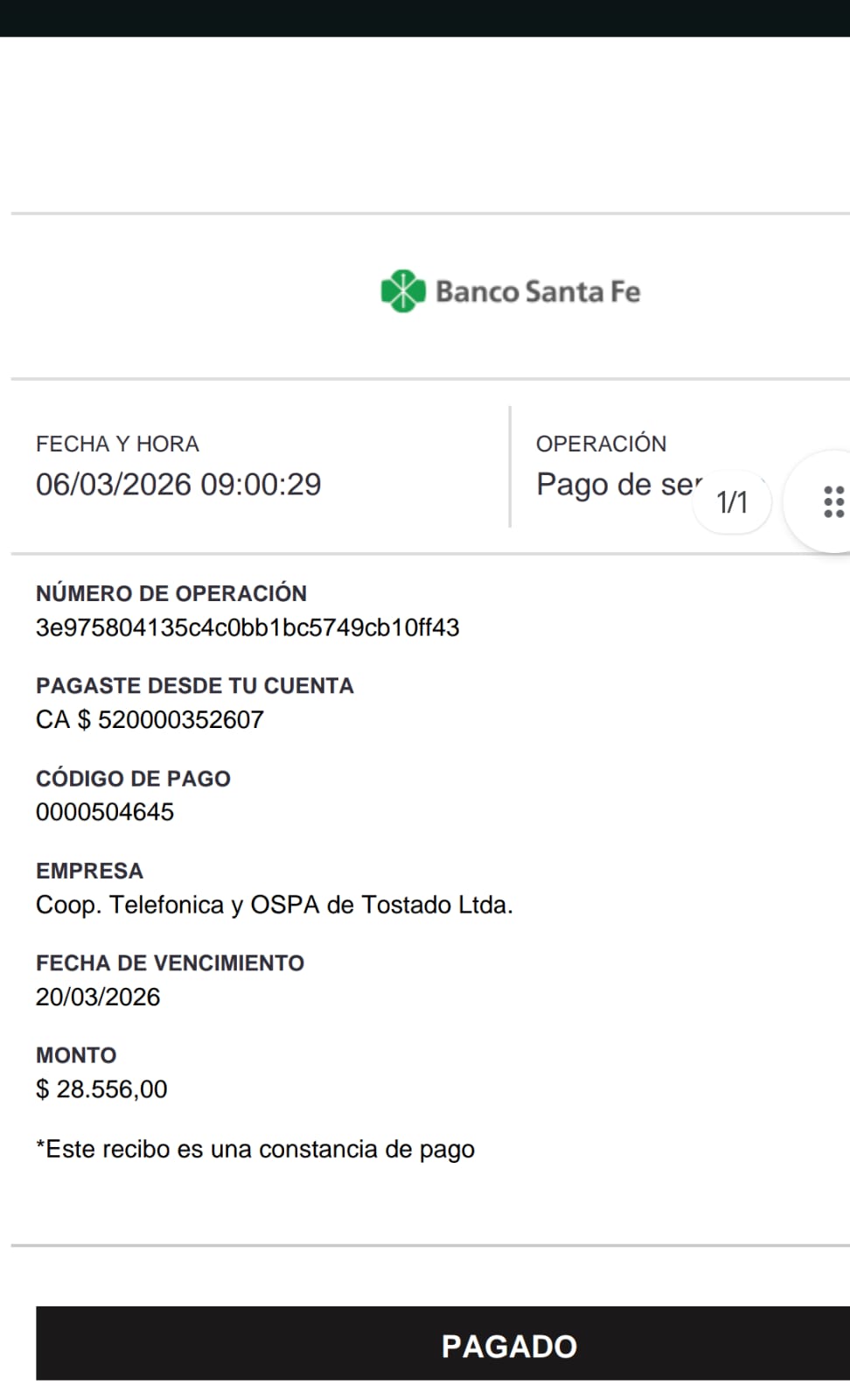Click the FECHA Y HORA label

(x=117, y=444)
